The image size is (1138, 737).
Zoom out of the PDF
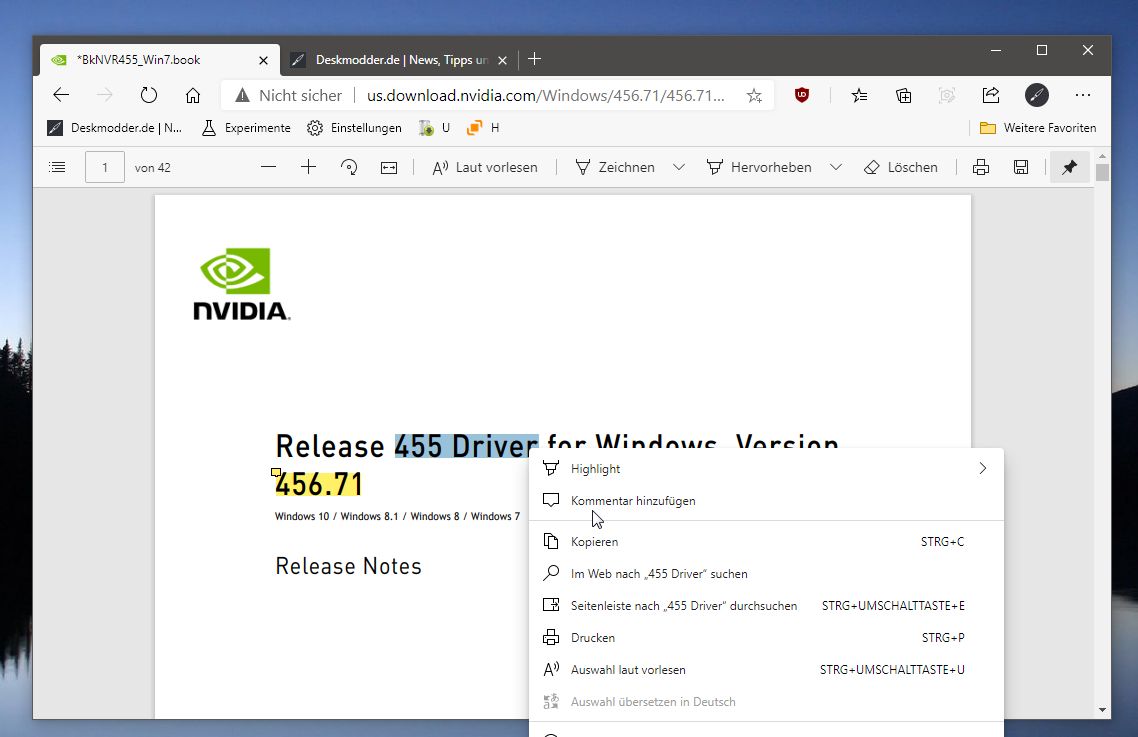pos(269,167)
